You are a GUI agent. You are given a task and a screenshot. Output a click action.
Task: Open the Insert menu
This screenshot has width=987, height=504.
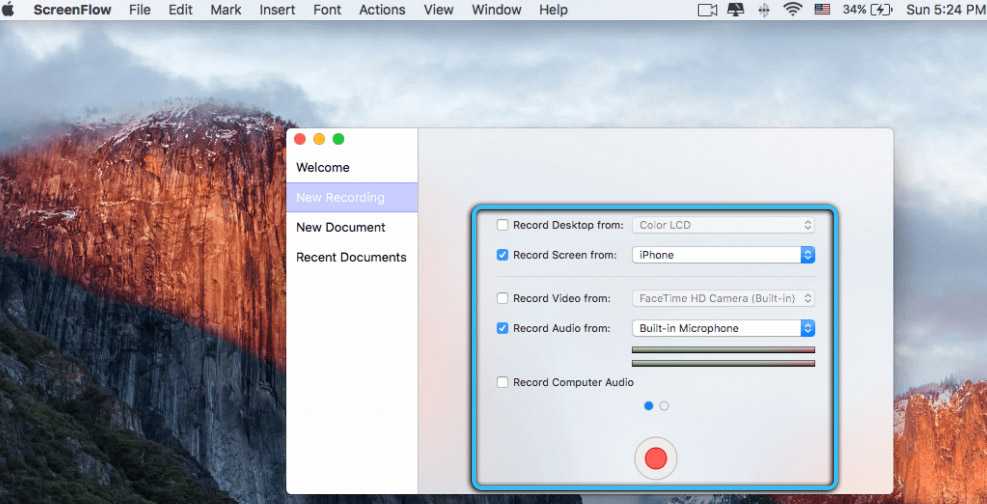click(277, 10)
